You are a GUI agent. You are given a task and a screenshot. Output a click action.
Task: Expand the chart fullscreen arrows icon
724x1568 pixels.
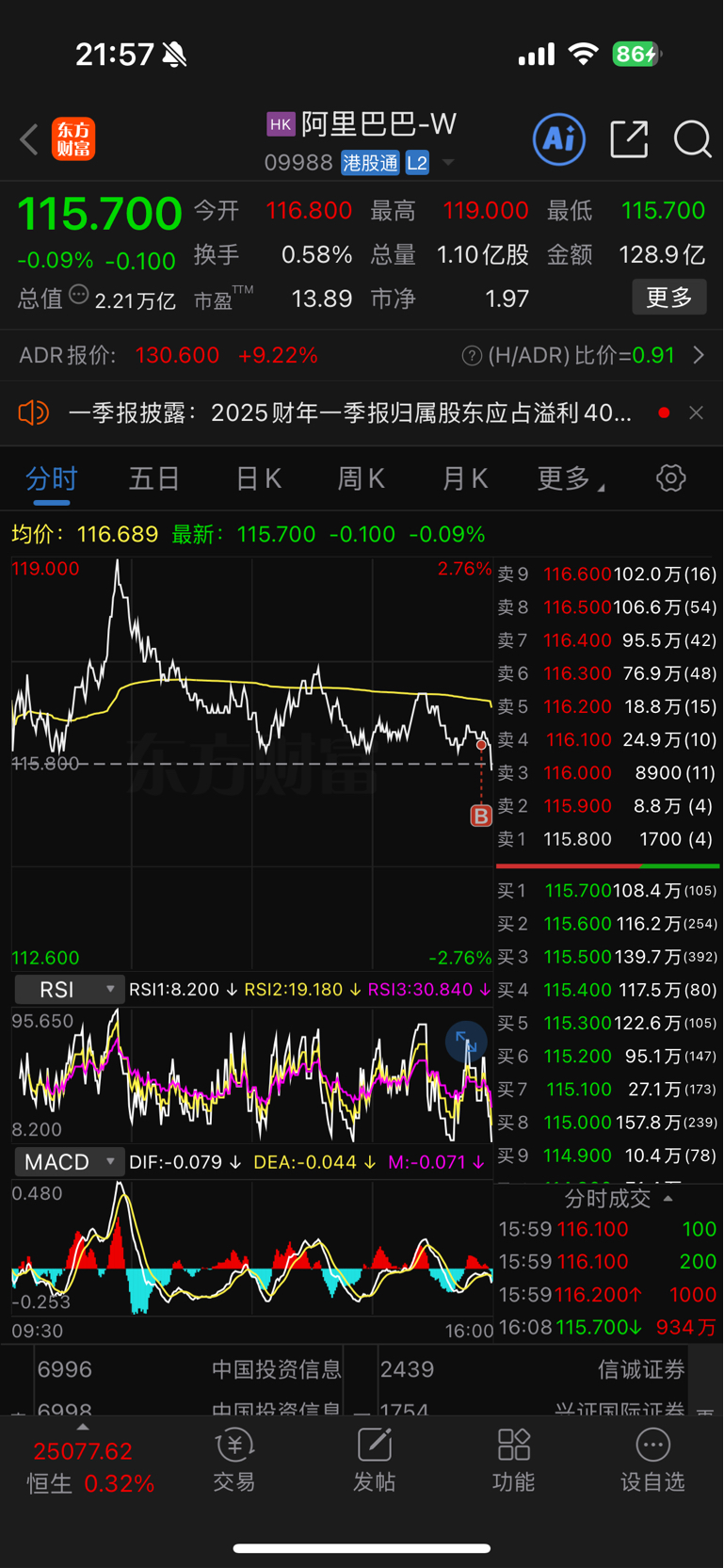(466, 1041)
